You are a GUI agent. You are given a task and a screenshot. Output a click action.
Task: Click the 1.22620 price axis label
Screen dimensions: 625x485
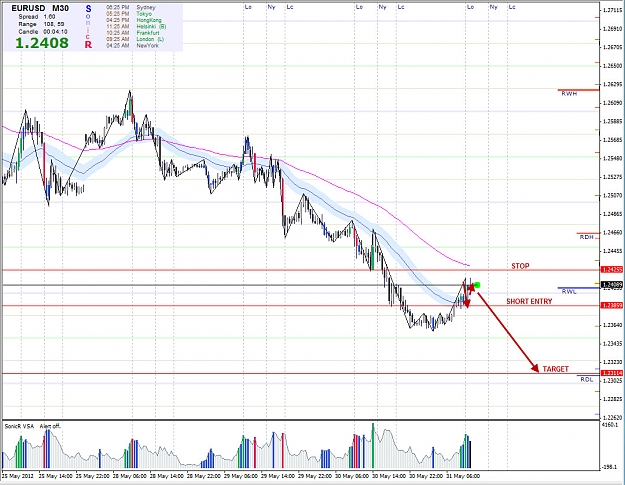tap(612, 417)
